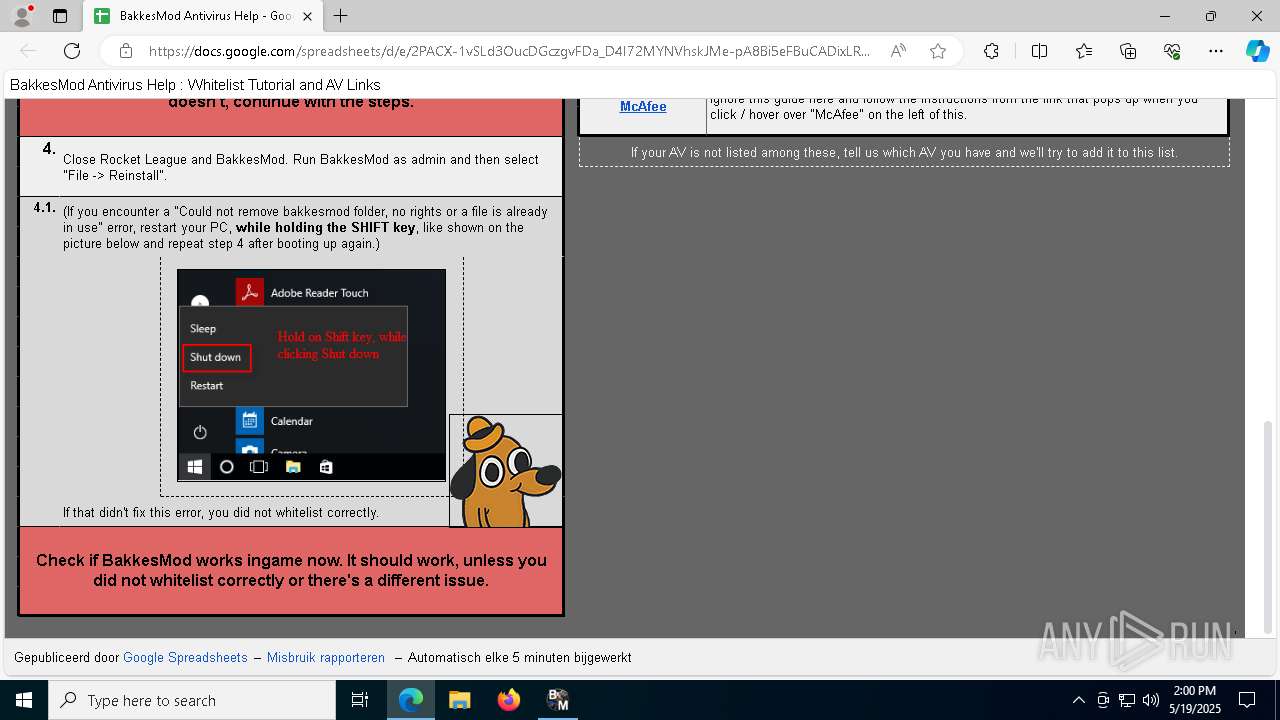Open Browser essentials heart icon

point(1172,51)
